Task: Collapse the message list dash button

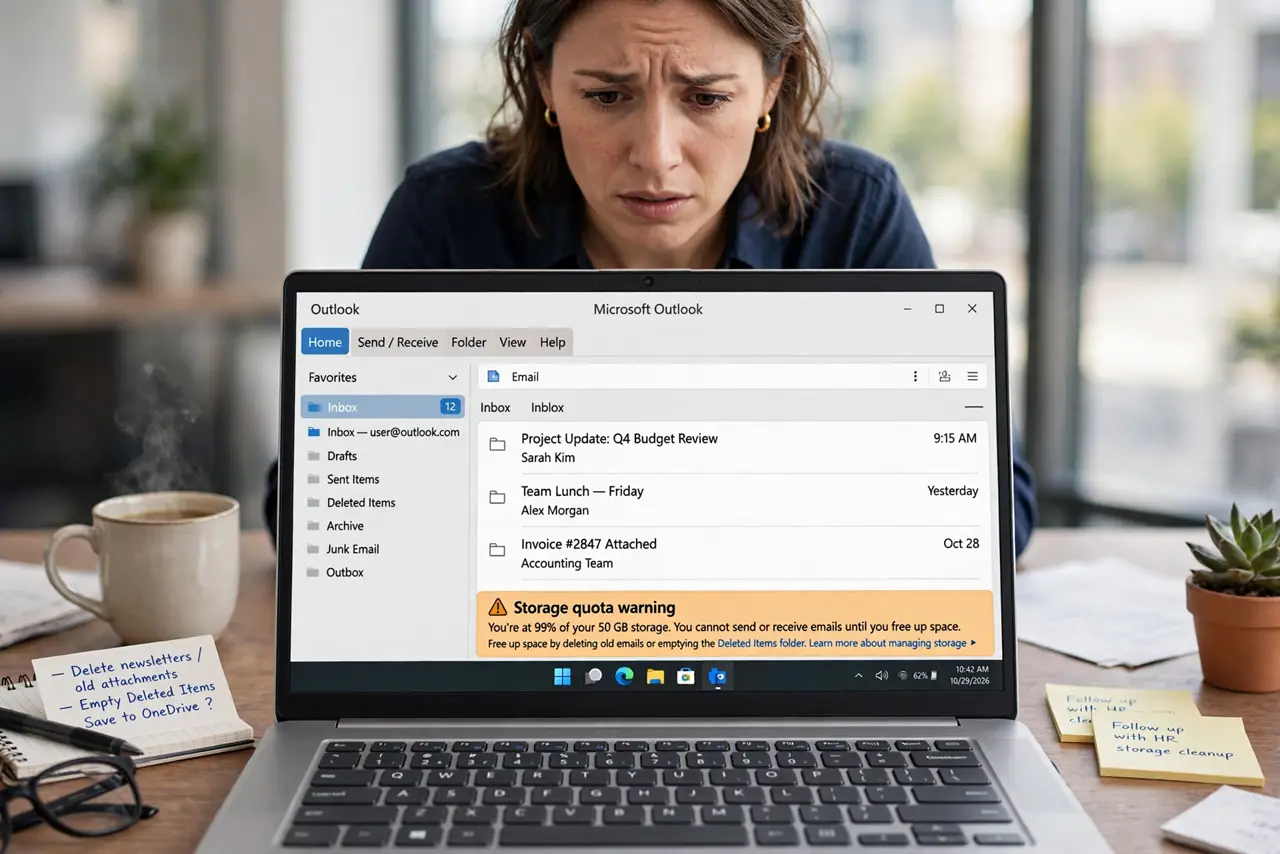Action: (973, 408)
